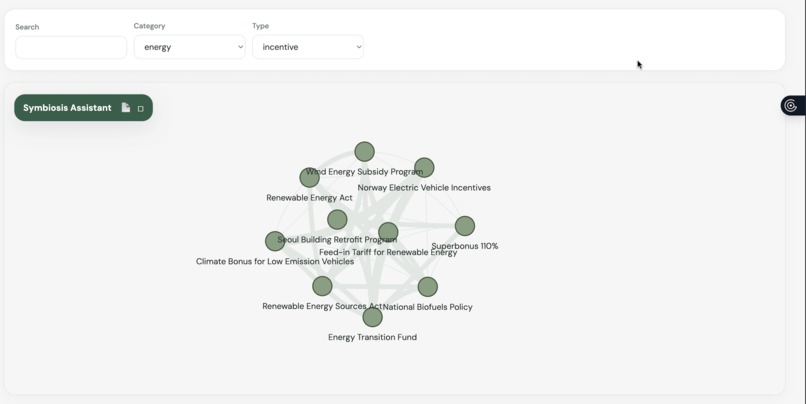806x404 pixels.
Task: Click the Norway Electric Vehicle Incentives label
Action: 424,188
